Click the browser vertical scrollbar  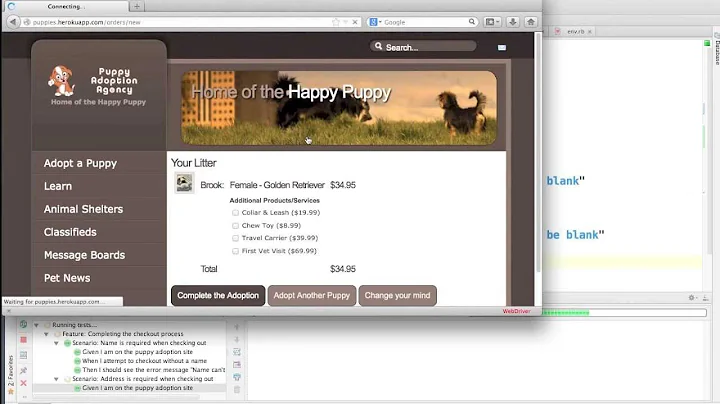538,152
